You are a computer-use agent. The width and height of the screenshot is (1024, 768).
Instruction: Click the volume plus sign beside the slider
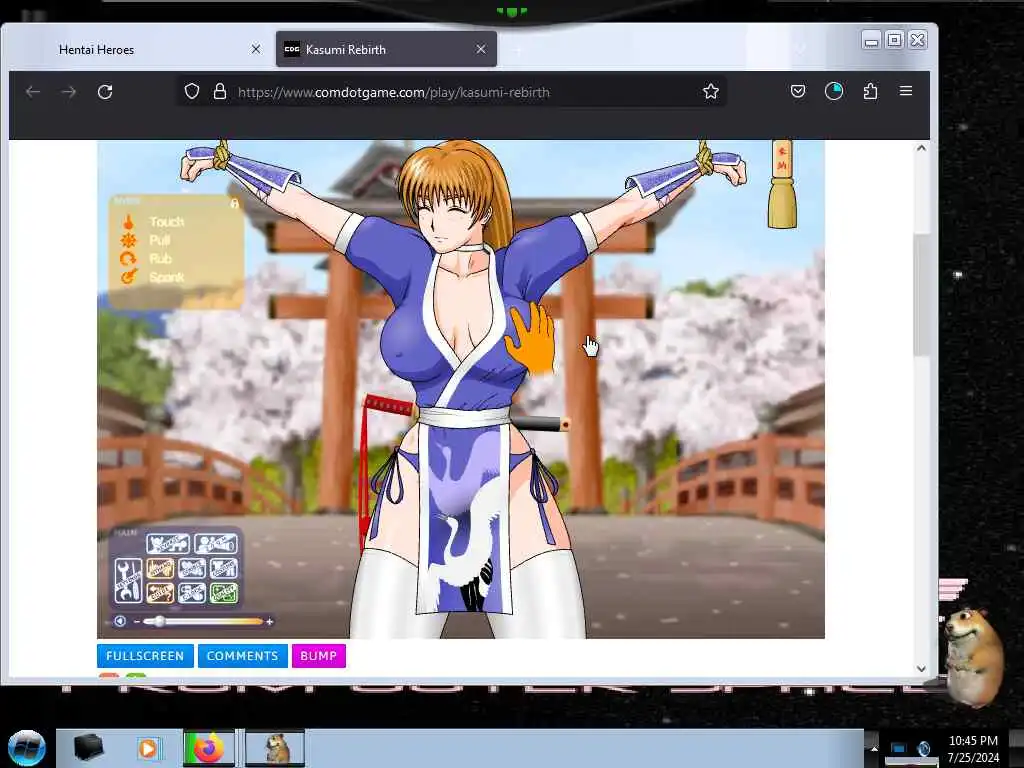coord(270,622)
